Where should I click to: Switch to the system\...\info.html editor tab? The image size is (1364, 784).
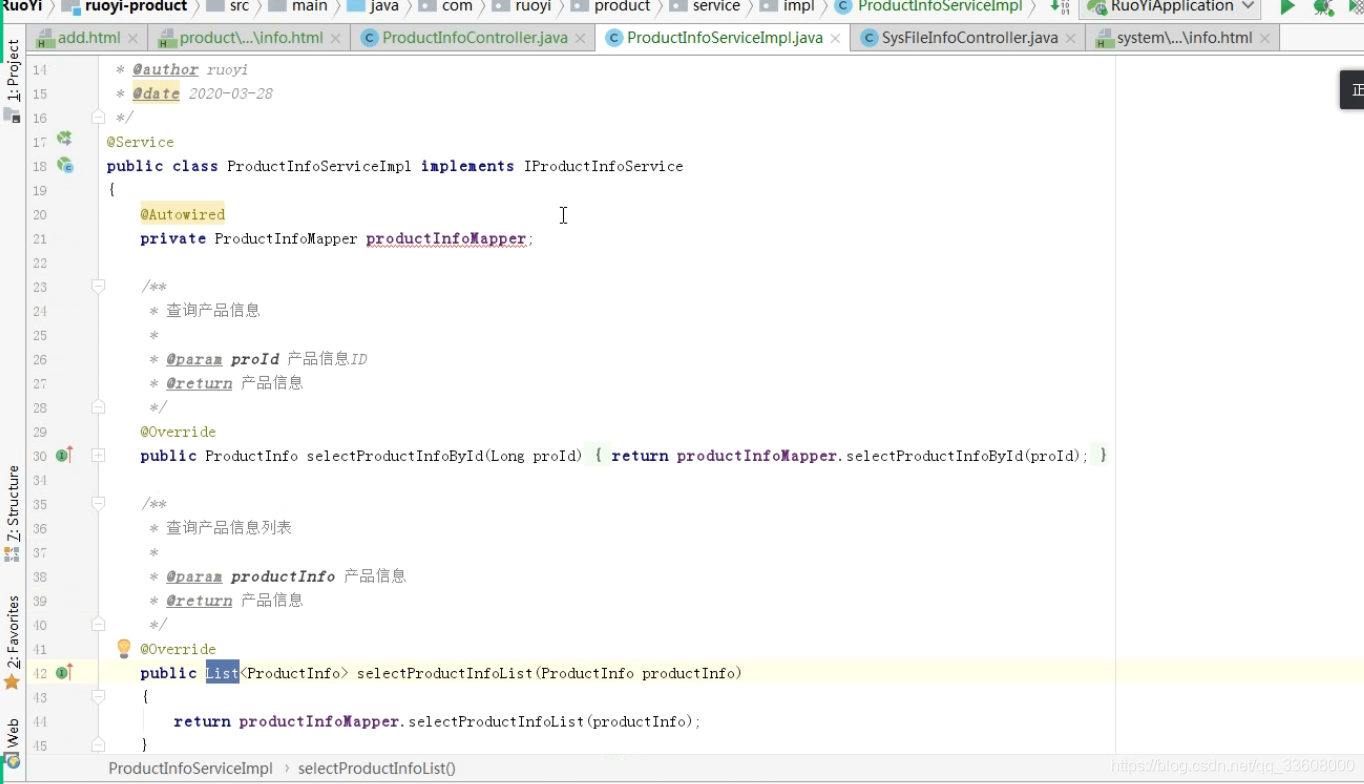[1184, 38]
